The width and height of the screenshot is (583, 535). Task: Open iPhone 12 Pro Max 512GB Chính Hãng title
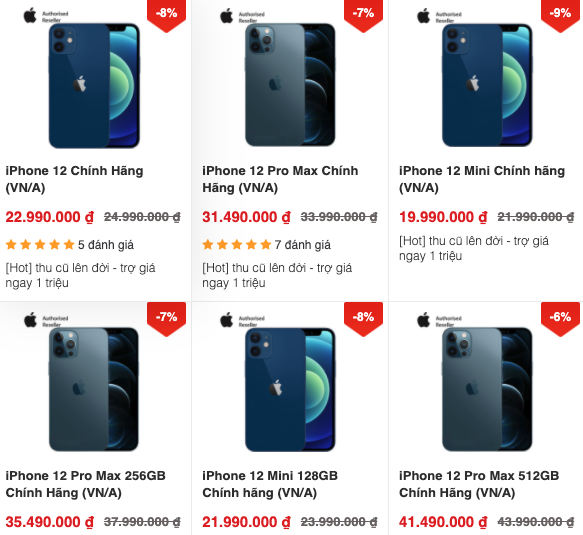coord(479,484)
